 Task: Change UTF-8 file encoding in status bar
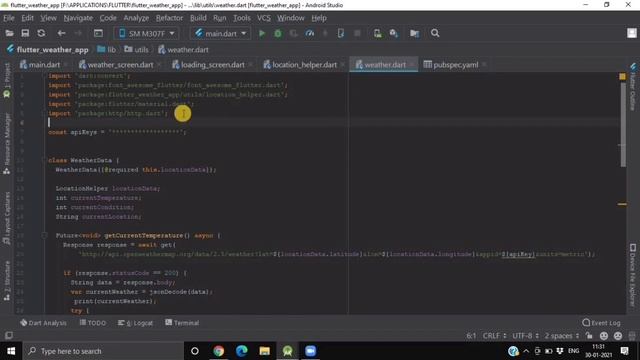tap(525, 336)
